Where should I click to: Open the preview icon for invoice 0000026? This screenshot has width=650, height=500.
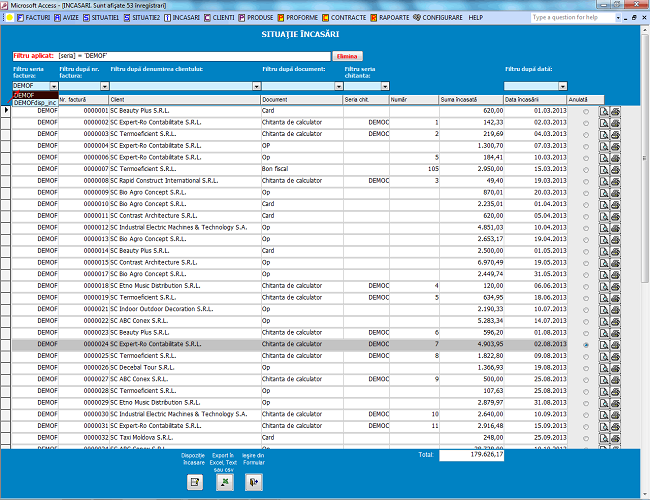pos(604,368)
